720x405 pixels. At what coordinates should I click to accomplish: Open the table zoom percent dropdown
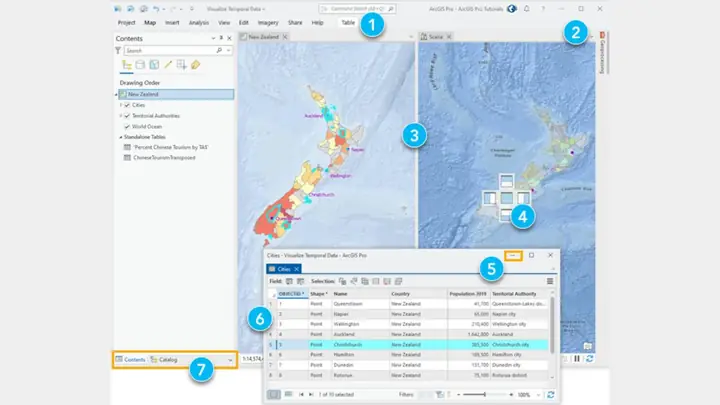point(538,394)
